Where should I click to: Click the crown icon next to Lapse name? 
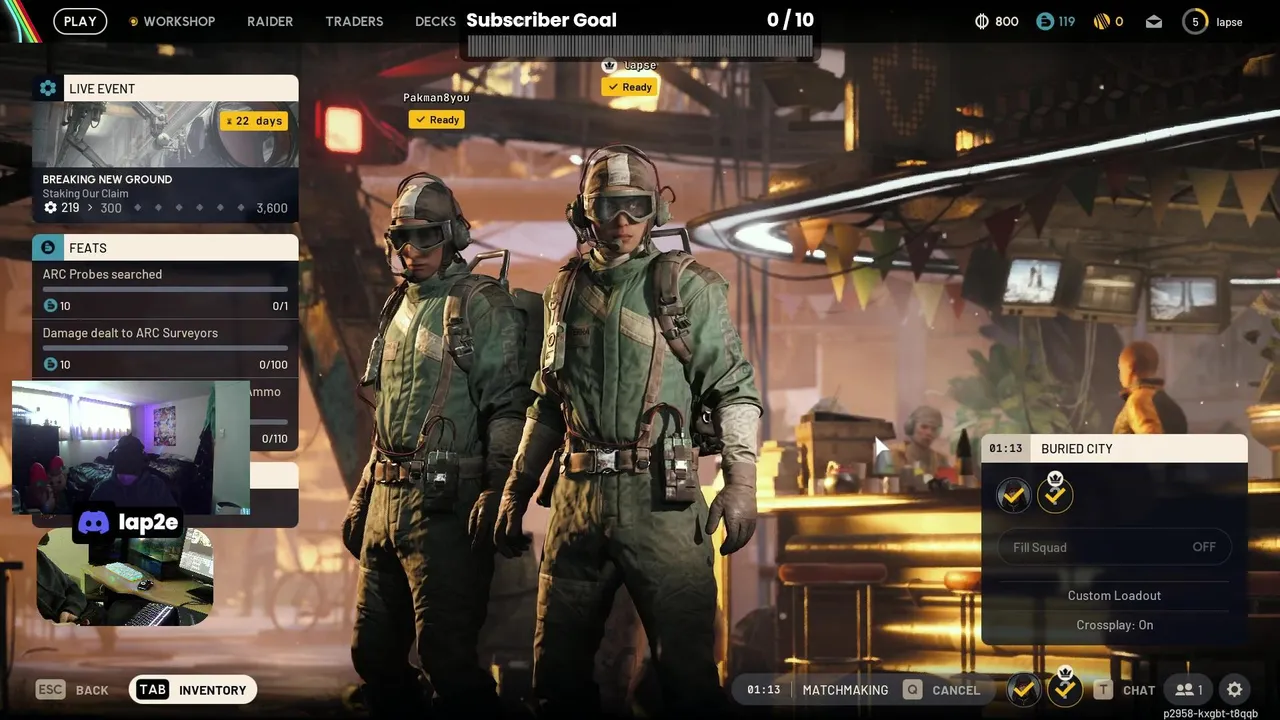(x=609, y=65)
